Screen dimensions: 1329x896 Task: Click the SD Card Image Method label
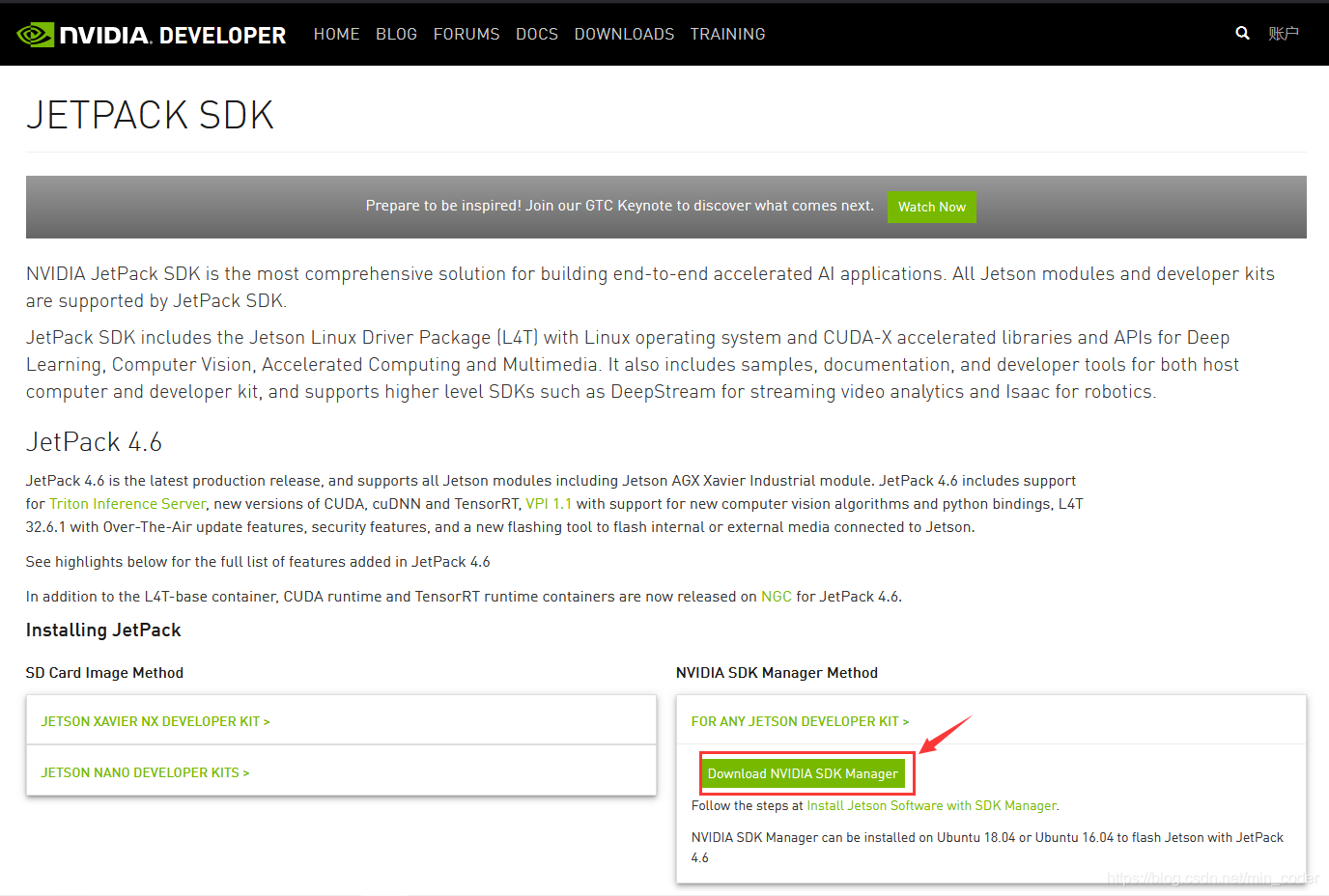(x=104, y=673)
